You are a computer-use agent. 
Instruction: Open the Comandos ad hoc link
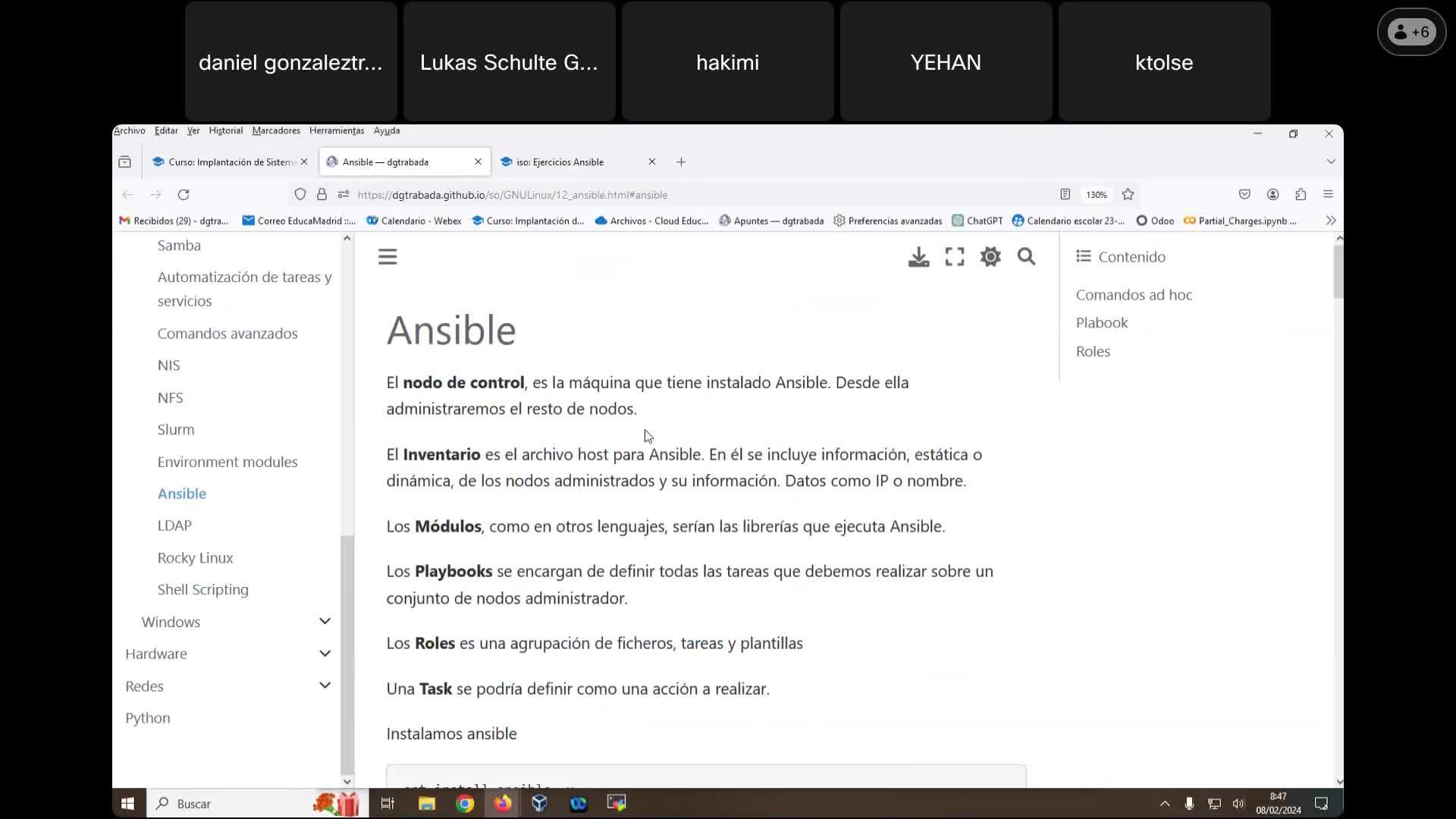tap(1134, 295)
